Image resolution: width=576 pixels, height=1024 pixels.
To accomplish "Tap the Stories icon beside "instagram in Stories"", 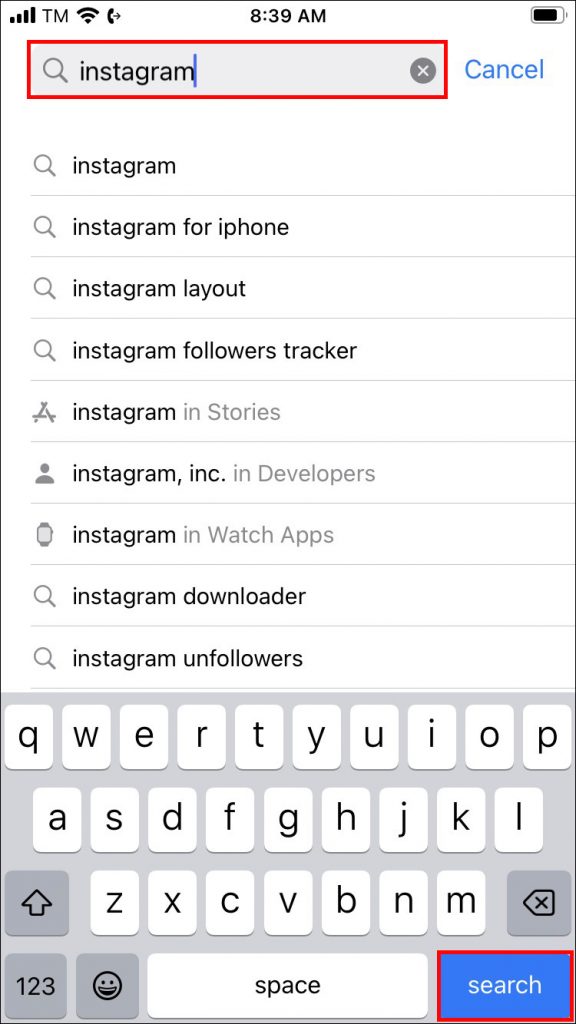I will pyautogui.click(x=44, y=411).
